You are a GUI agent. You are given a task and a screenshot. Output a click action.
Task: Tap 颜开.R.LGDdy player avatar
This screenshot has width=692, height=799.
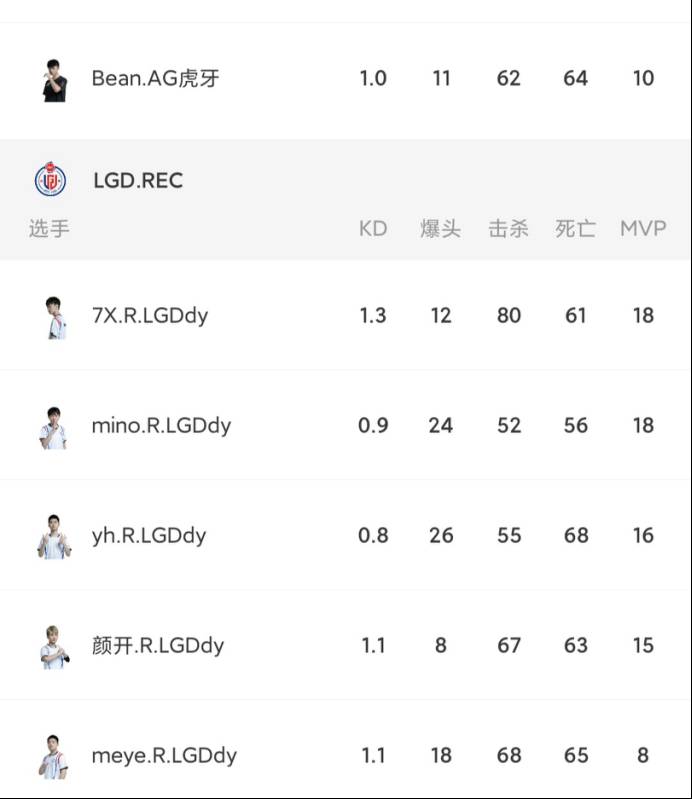click(x=55, y=647)
